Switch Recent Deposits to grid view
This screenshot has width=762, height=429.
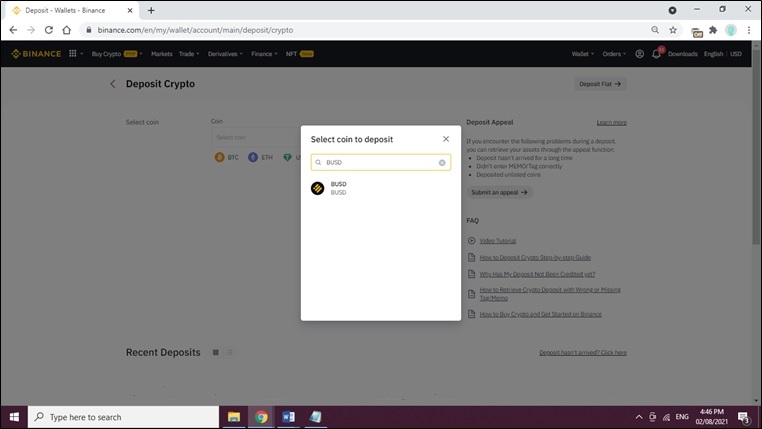[216, 352]
